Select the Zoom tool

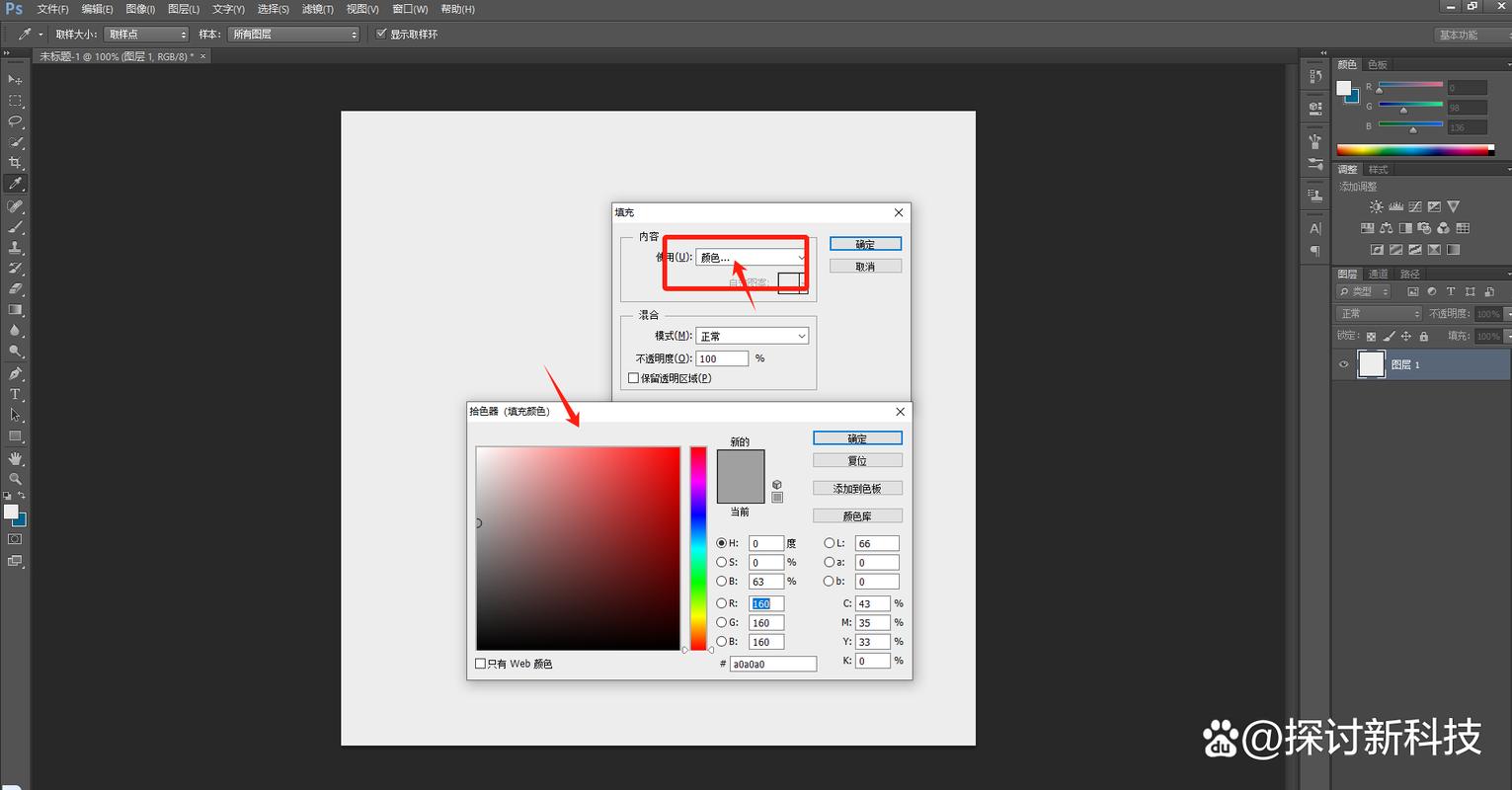pos(15,479)
